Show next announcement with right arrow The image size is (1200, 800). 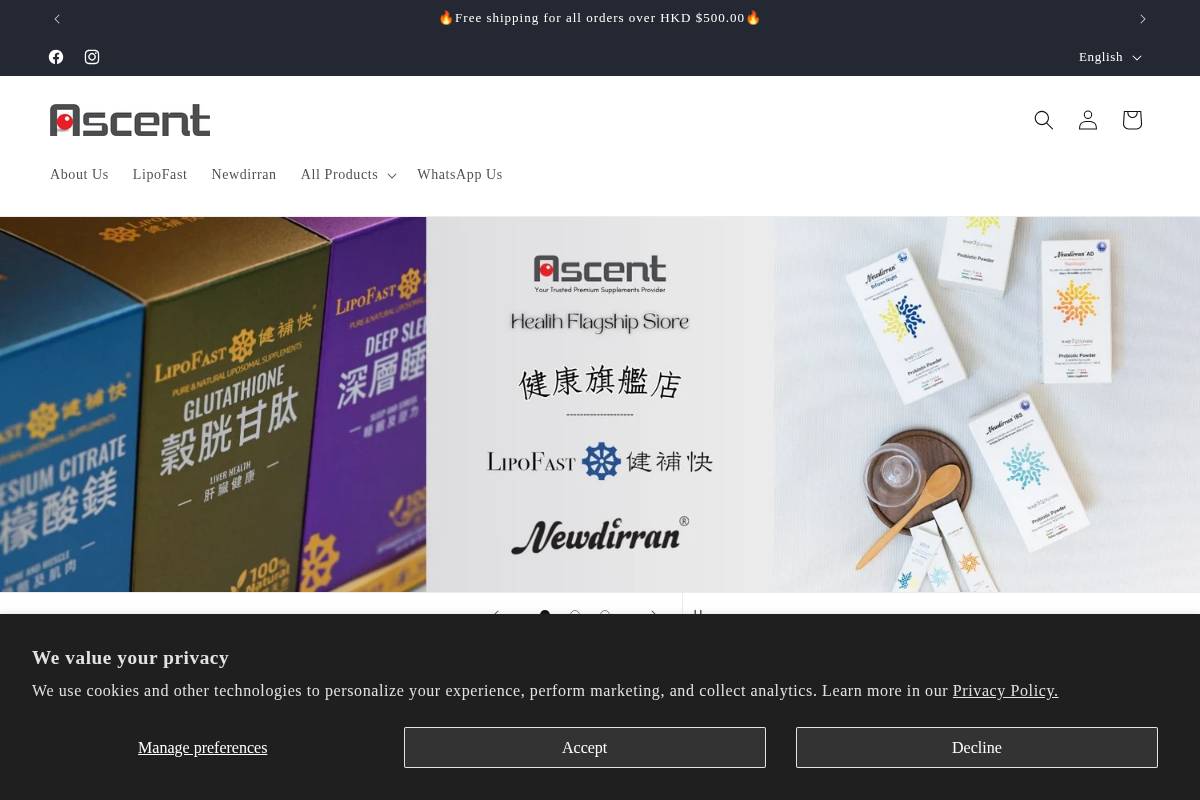coord(1143,18)
